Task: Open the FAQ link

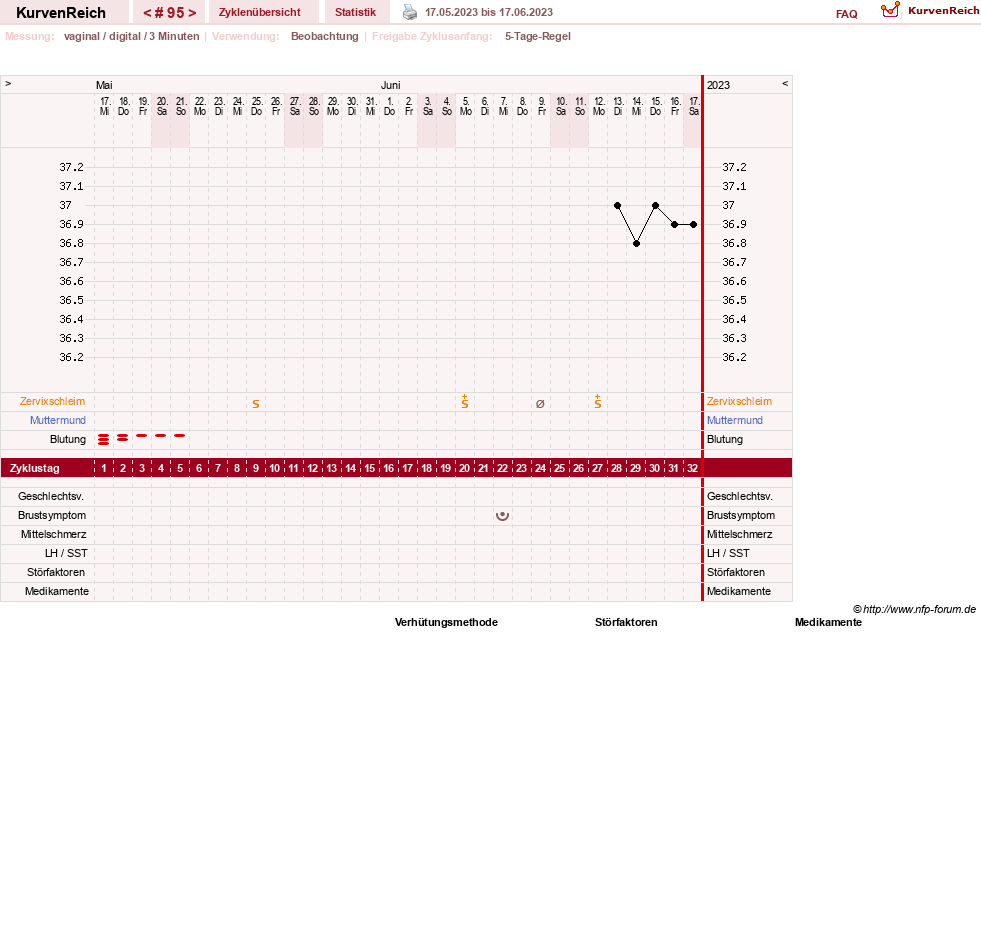Action: [x=846, y=14]
